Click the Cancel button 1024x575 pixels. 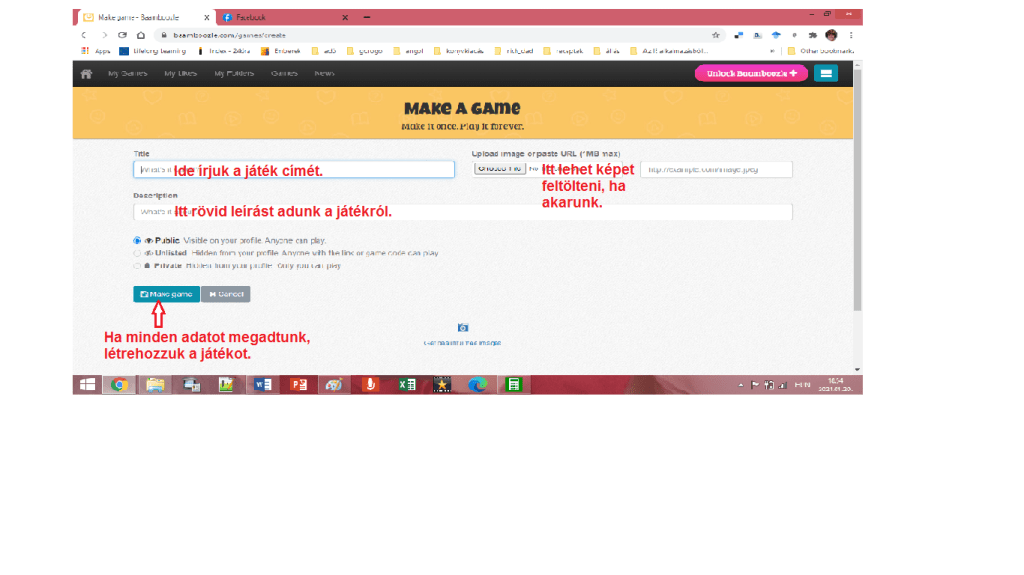226,294
